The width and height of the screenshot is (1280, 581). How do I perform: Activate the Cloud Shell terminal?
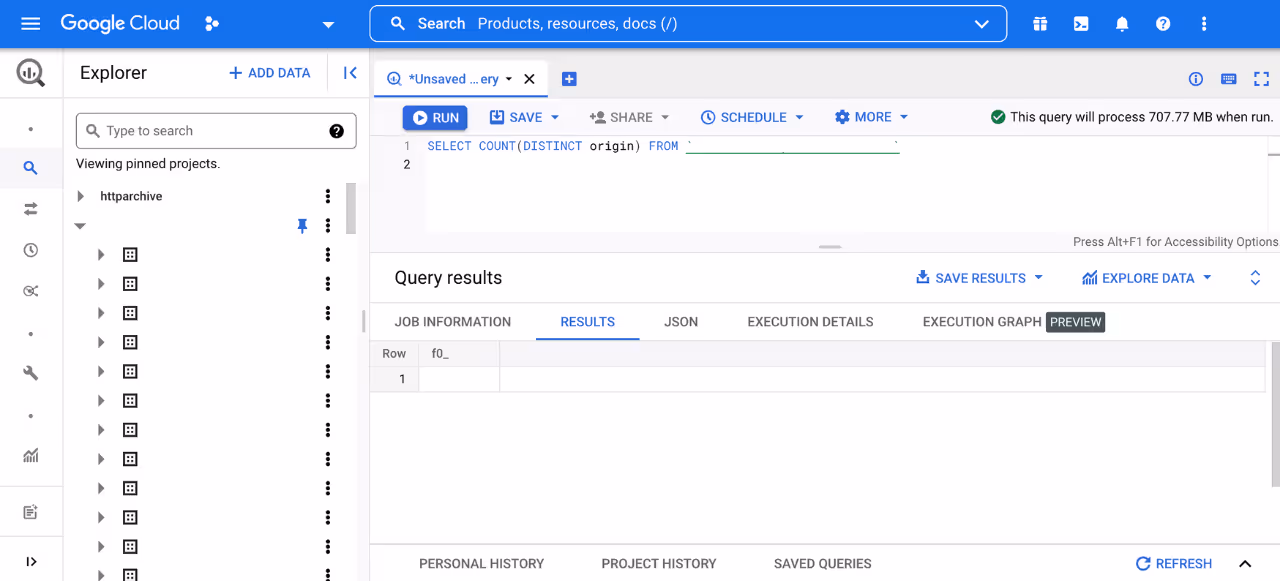(x=1081, y=23)
